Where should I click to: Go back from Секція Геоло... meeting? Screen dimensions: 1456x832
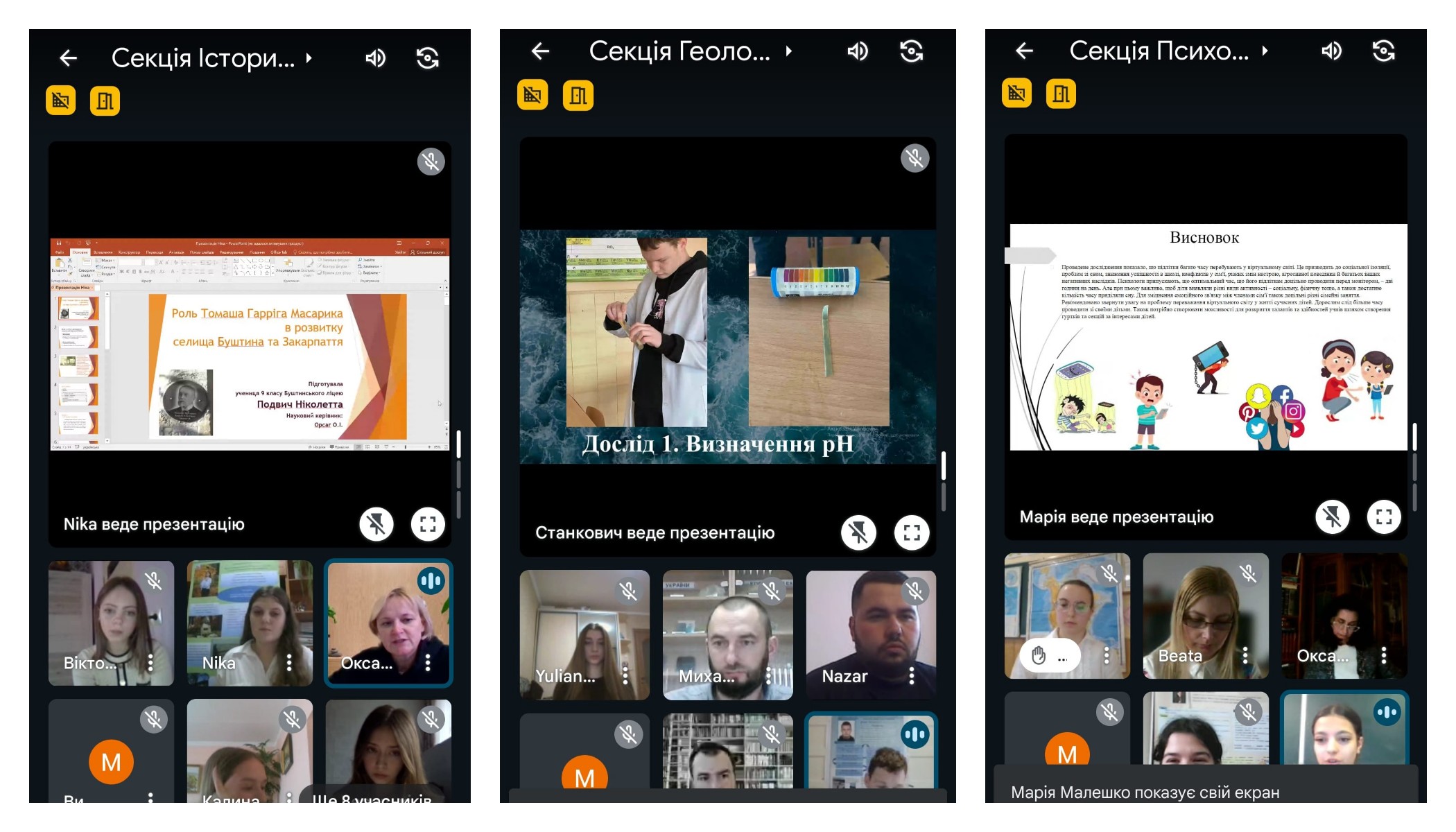(540, 51)
